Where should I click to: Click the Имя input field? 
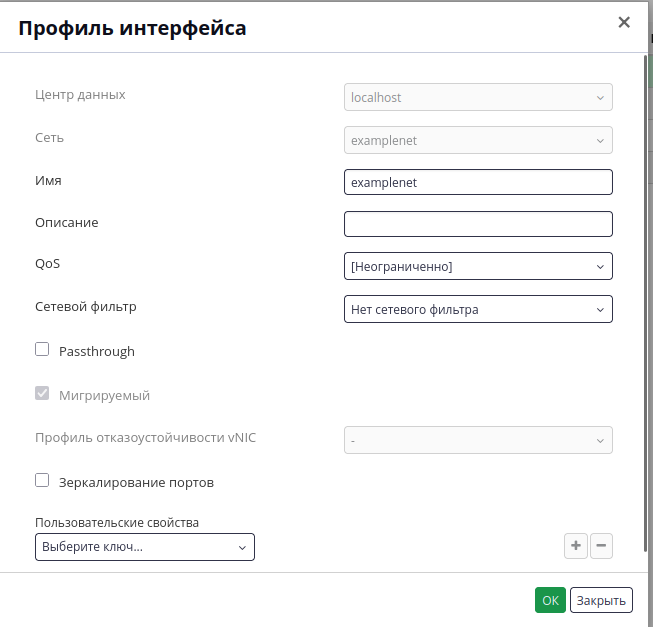pos(478,182)
